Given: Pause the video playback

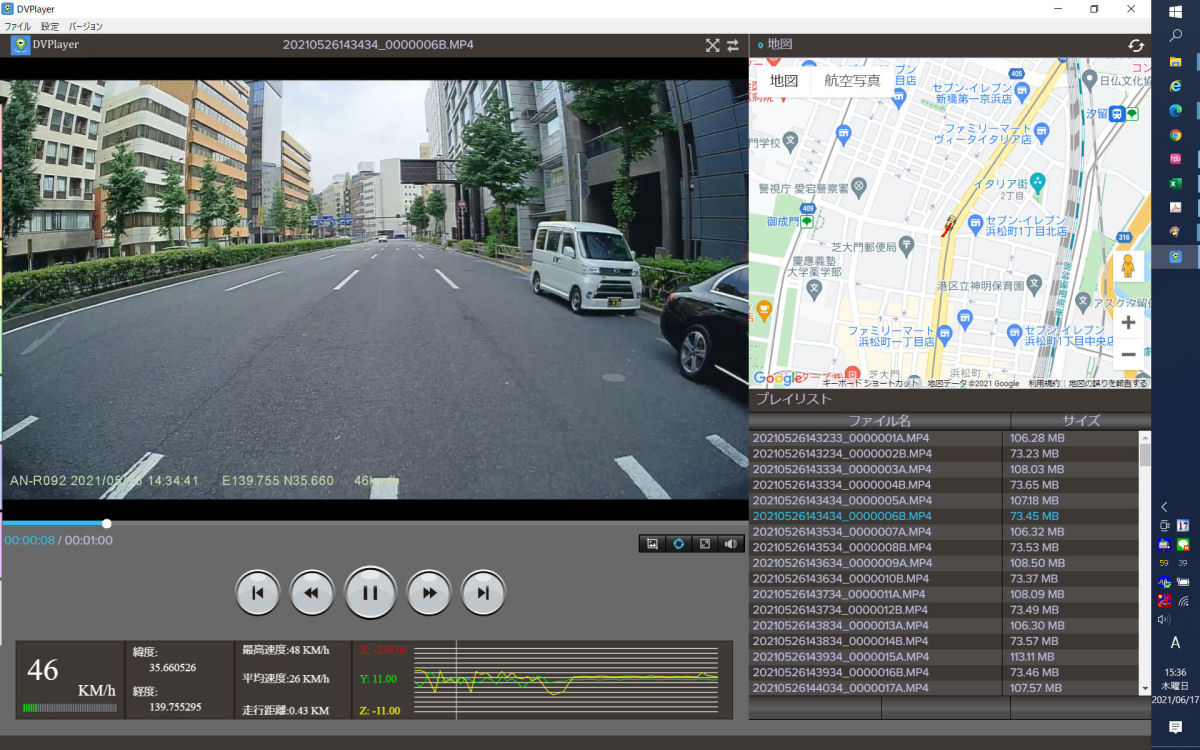Looking at the screenshot, I should tap(370, 593).
